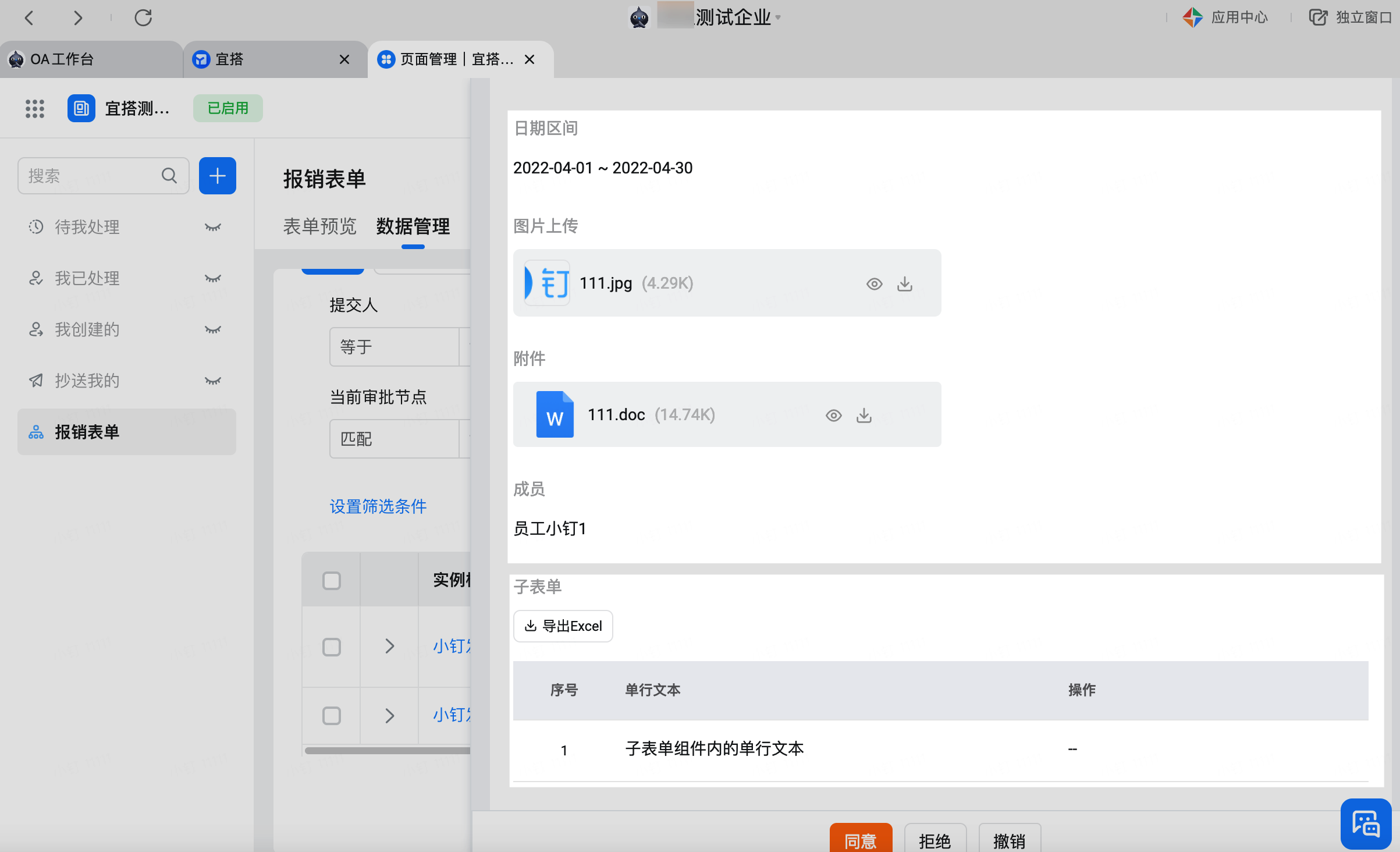Open the chat assistant floating icon
Image resolution: width=1400 pixels, height=852 pixels.
[x=1365, y=824]
